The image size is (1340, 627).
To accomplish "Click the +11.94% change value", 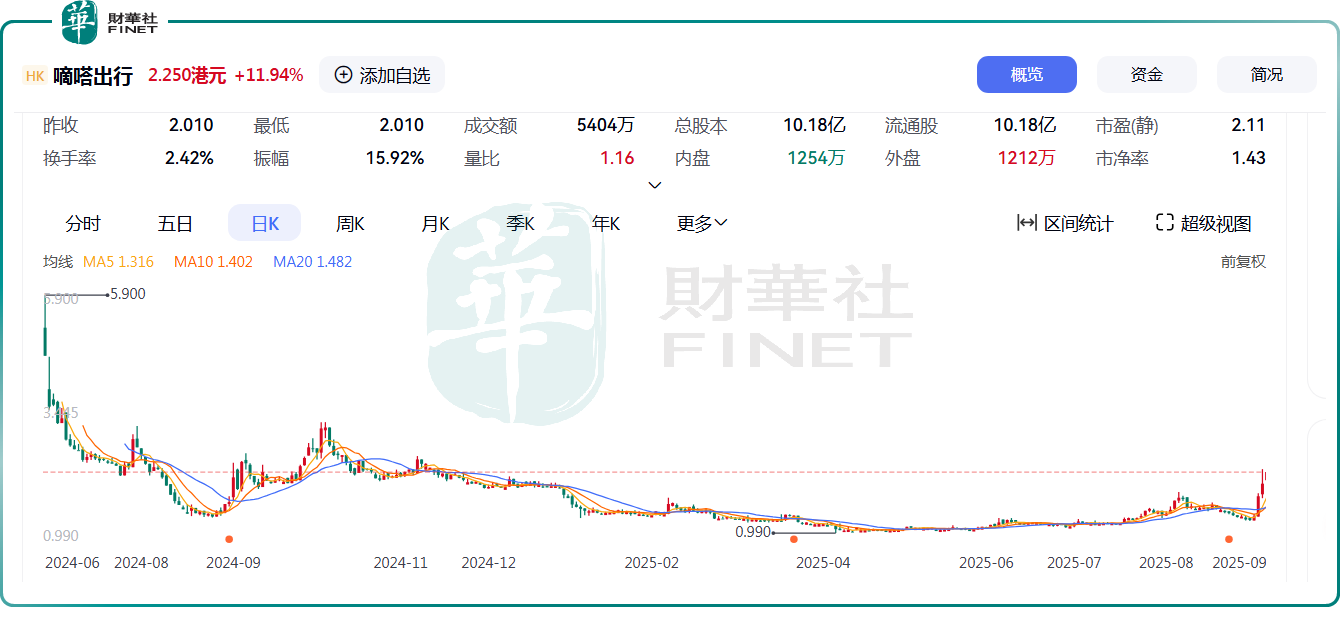I will 269,76.
